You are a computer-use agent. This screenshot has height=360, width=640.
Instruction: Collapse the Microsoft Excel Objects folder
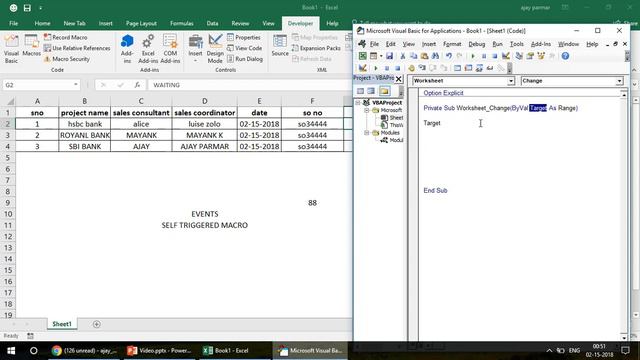pyautogui.click(x=367, y=110)
